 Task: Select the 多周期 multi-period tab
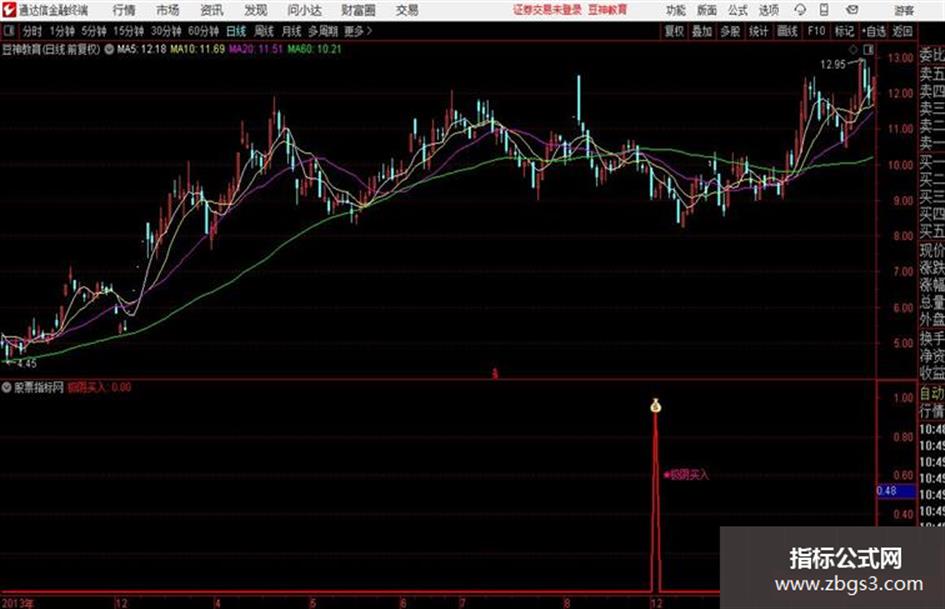(323, 31)
